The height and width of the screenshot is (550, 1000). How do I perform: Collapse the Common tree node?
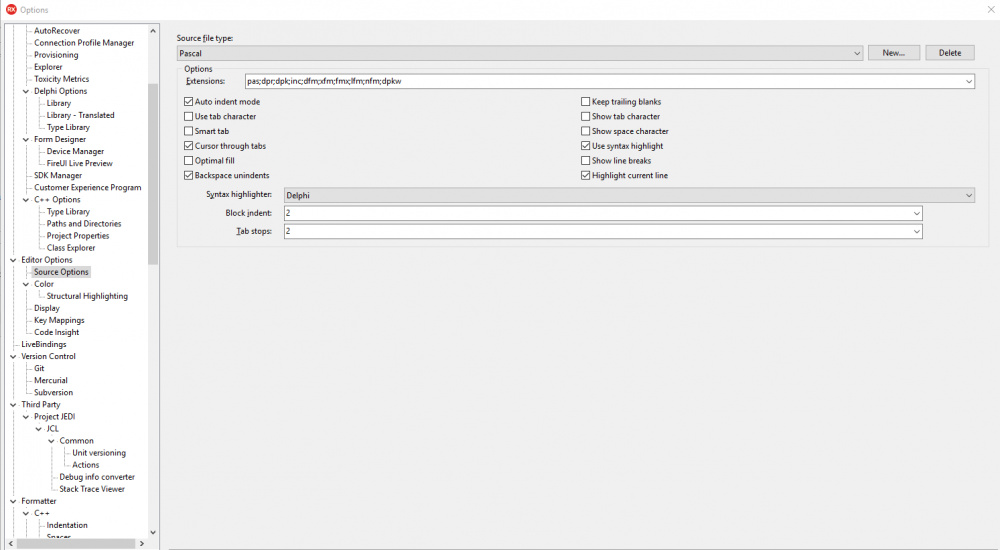tap(52, 441)
